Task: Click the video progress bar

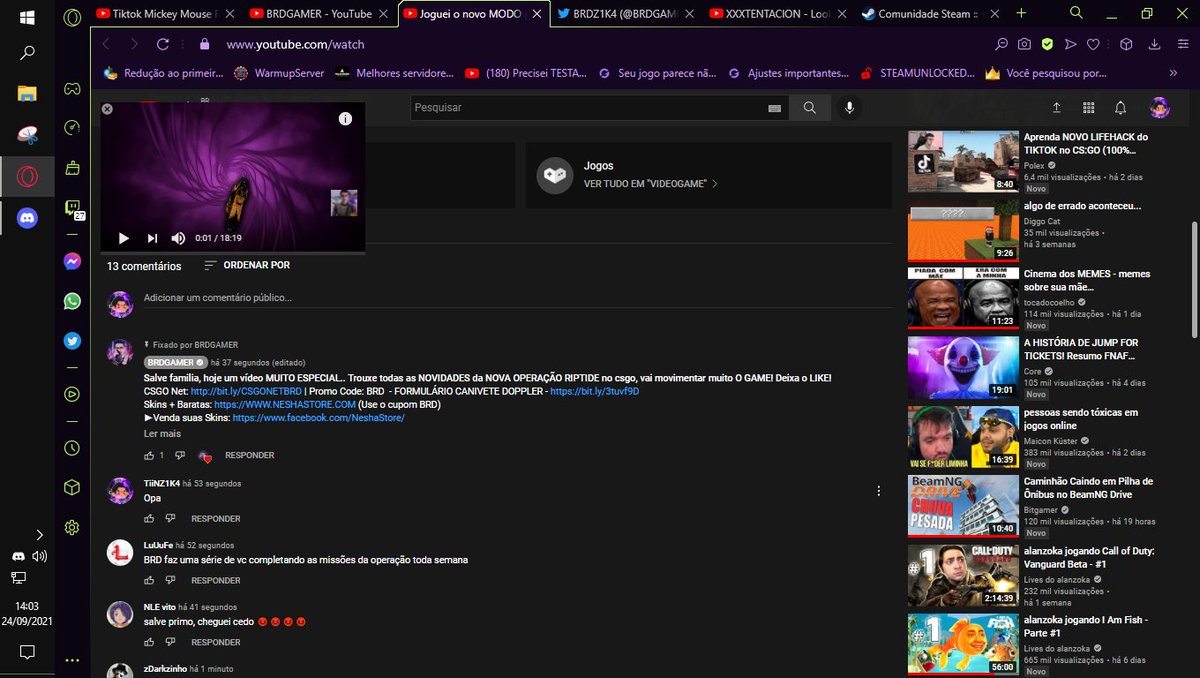Action: [232, 252]
